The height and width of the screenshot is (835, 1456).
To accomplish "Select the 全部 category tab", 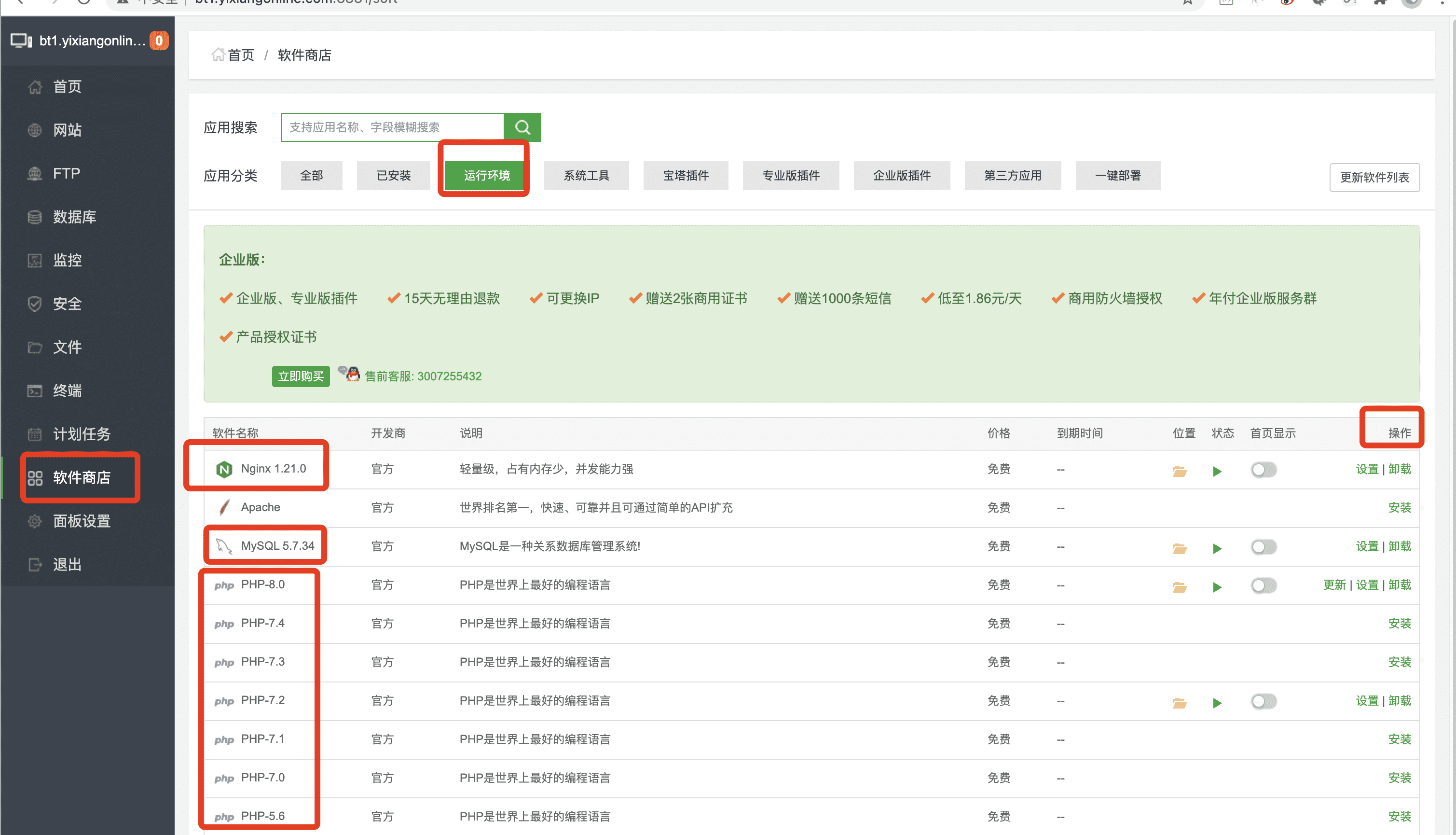I will [x=311, y=176].
